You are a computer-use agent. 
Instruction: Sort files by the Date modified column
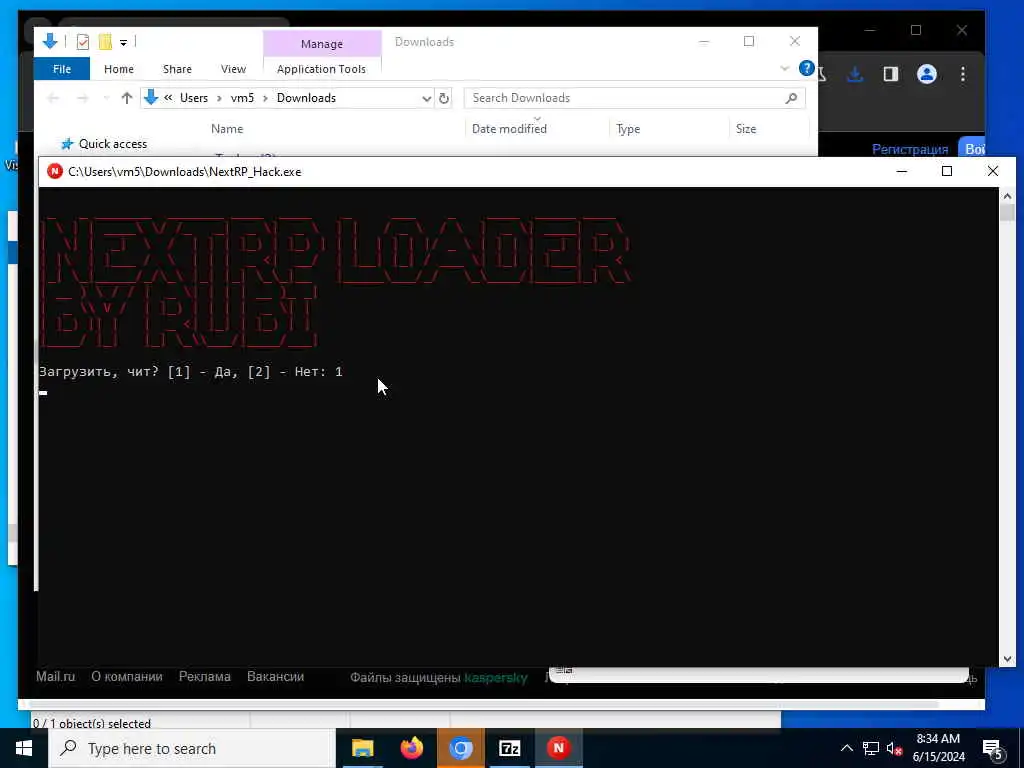pyautogui.click(x=509, y=129)
